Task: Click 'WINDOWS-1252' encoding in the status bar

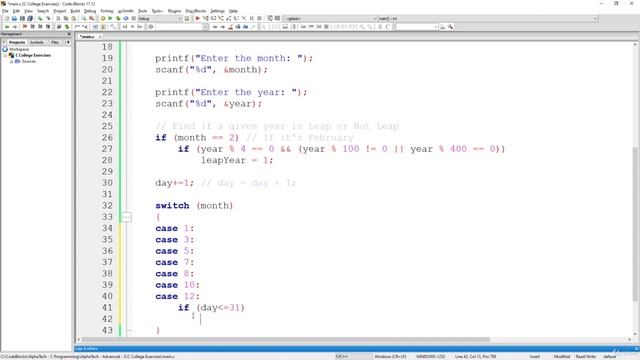Action: 431,356
